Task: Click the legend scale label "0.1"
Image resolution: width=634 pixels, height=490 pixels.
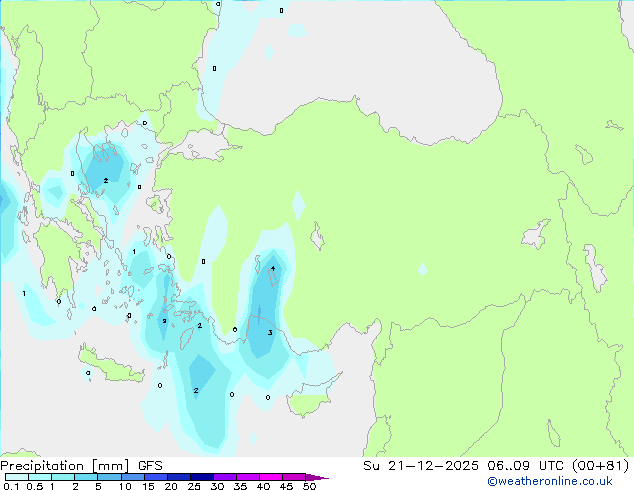Action: [11, 486]
